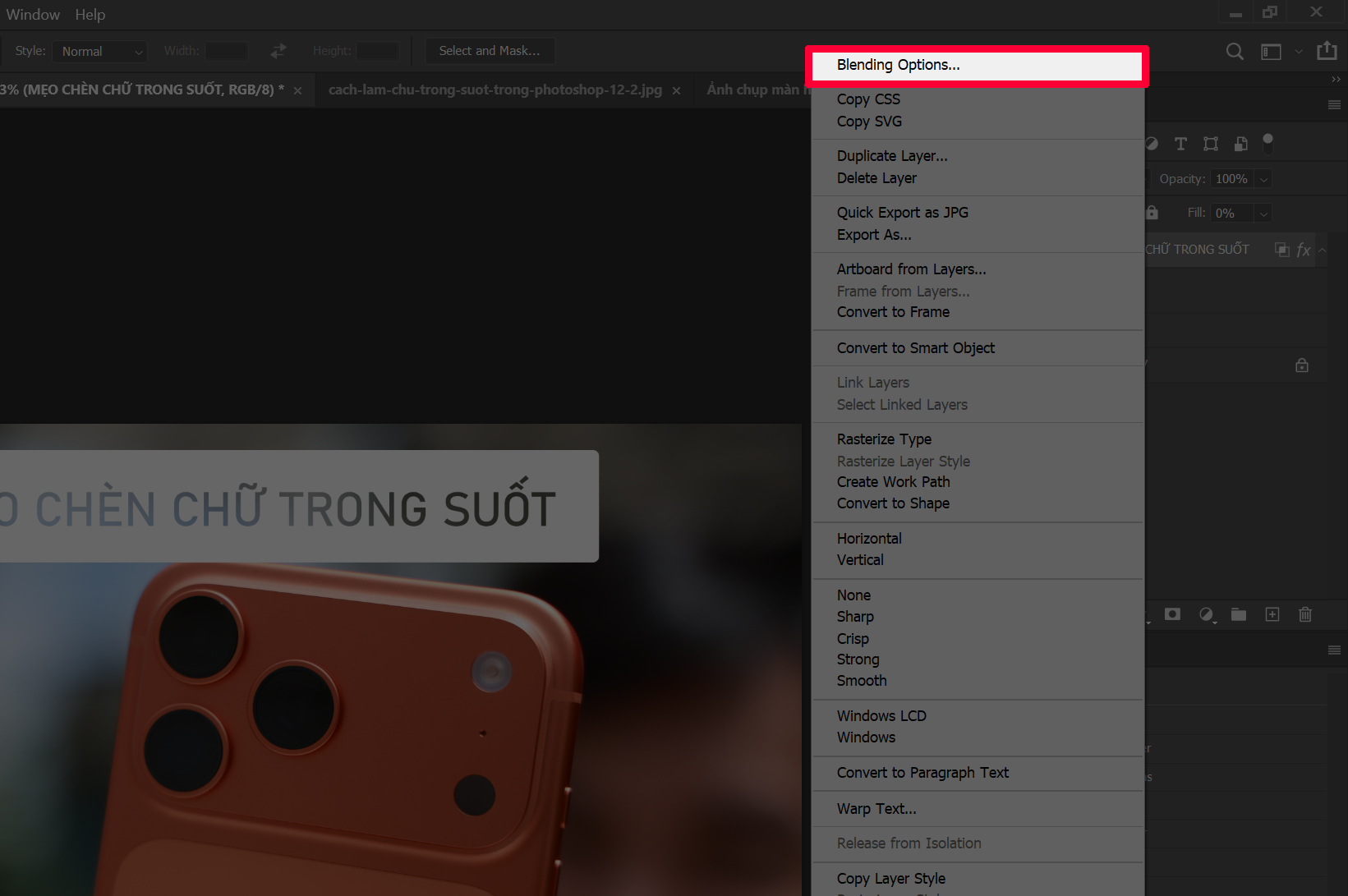Create a new layer
The image size is (1348, 896).
[1272, 614]
